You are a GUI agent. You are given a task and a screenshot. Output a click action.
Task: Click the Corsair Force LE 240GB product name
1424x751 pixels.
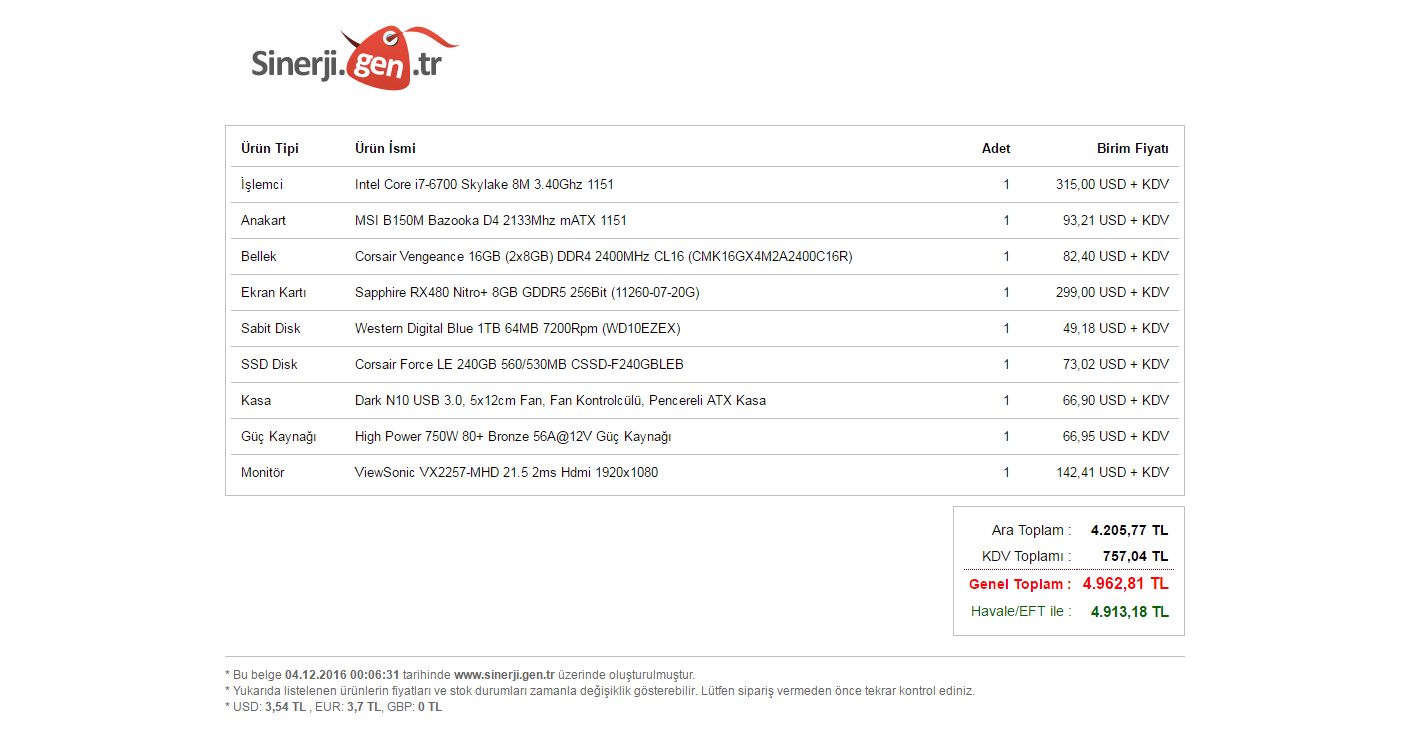520,365
